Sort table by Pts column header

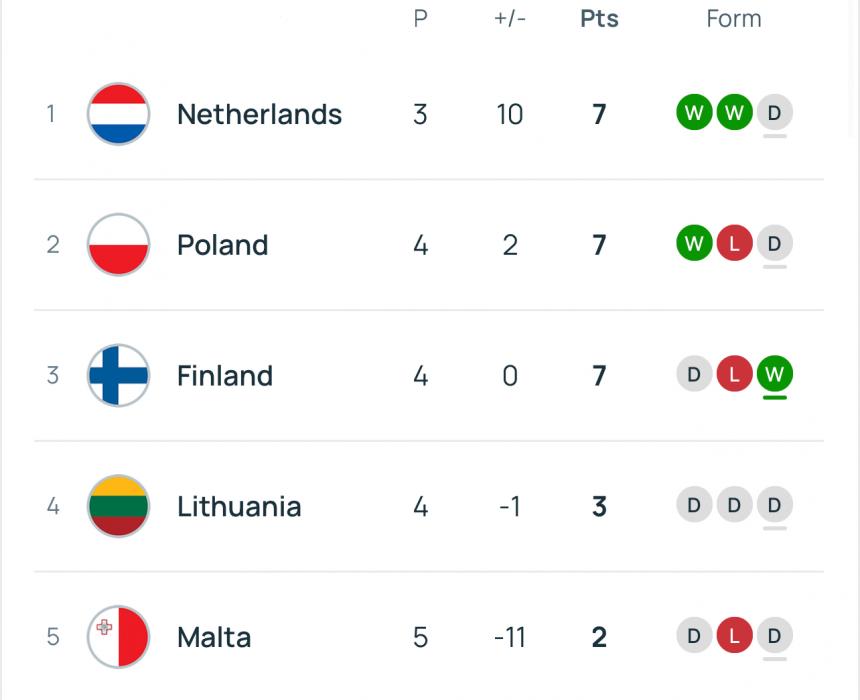click(x=599, y=19)
